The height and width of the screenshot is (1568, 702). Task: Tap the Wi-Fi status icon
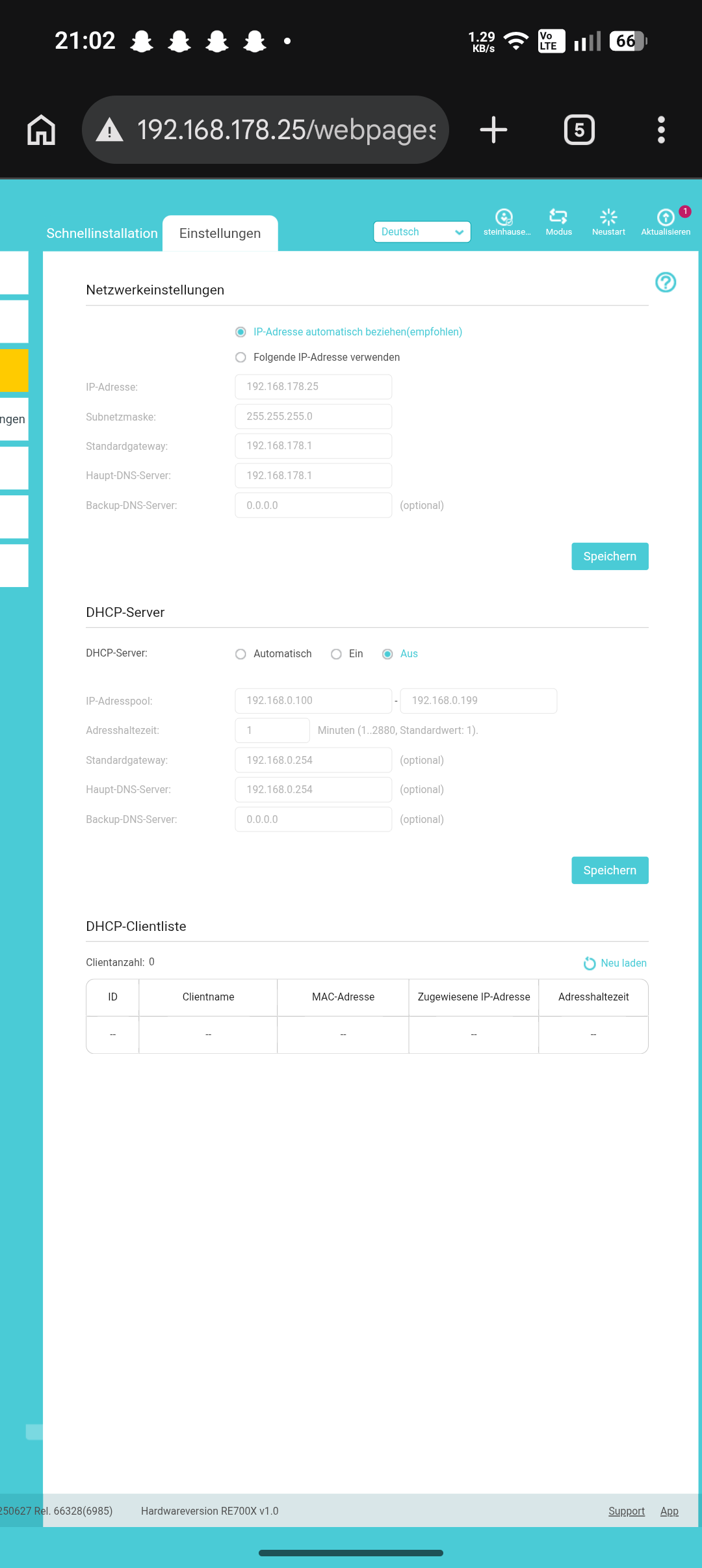tap(516, 41)
